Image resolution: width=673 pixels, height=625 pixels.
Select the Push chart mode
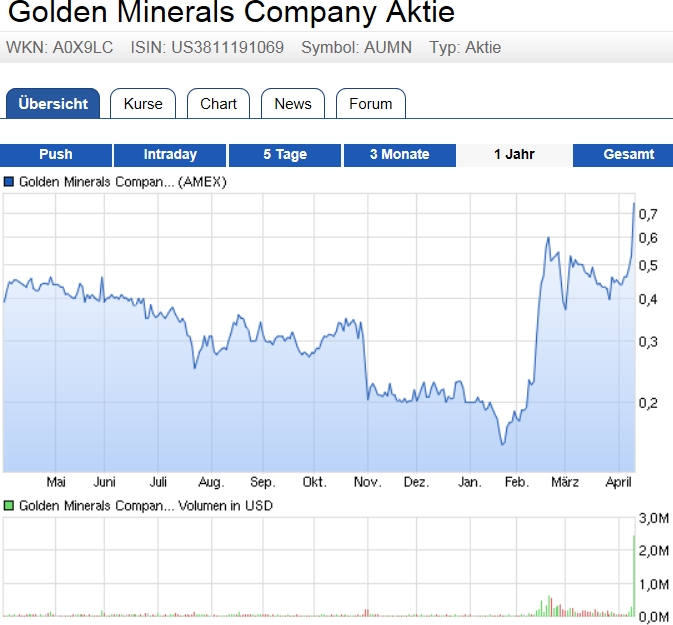pos(56,155)
